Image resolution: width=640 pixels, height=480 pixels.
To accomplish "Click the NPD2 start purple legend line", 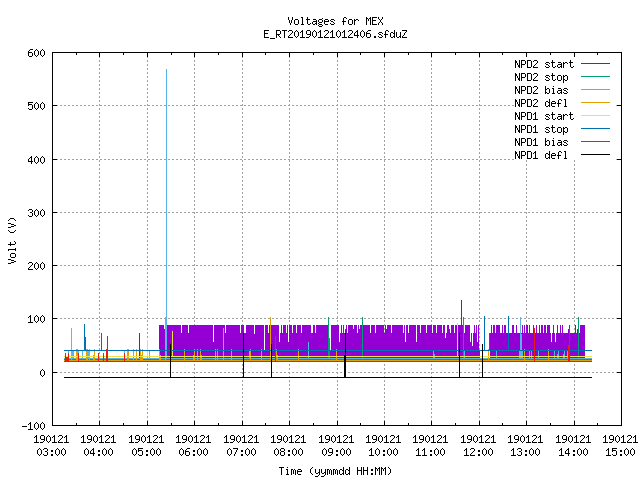I will click(595, 64).
